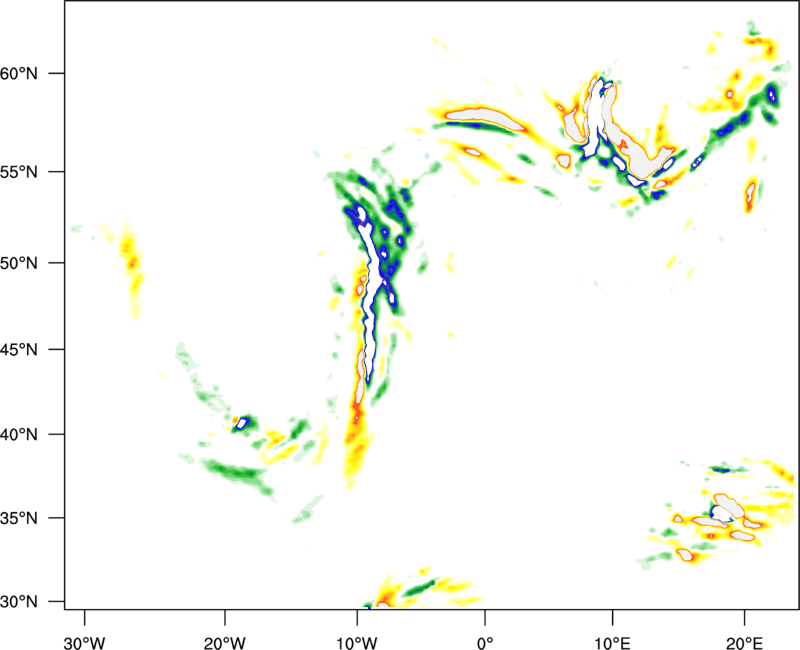Click the 45°N latitude label
Screen dimensions: 800x650
pyautogui.click(x=19, y=349)
